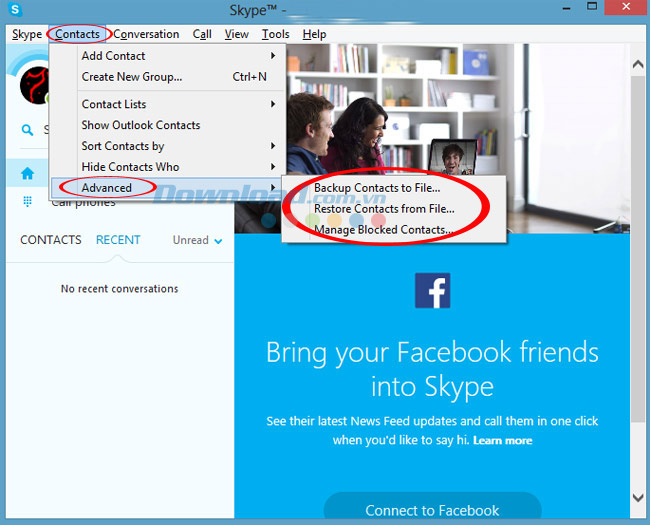Image resolution: width=650 pixels, height=525 pixels.
Task: Open the Skype menu
Action: point(27,34)
